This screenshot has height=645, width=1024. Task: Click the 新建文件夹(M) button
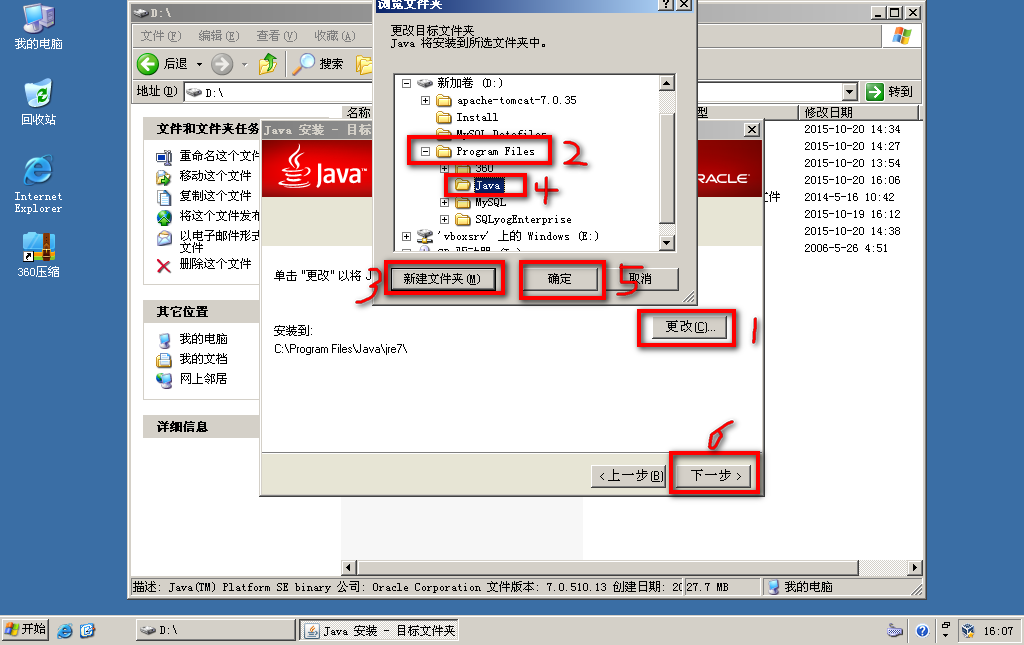point(442,279)
